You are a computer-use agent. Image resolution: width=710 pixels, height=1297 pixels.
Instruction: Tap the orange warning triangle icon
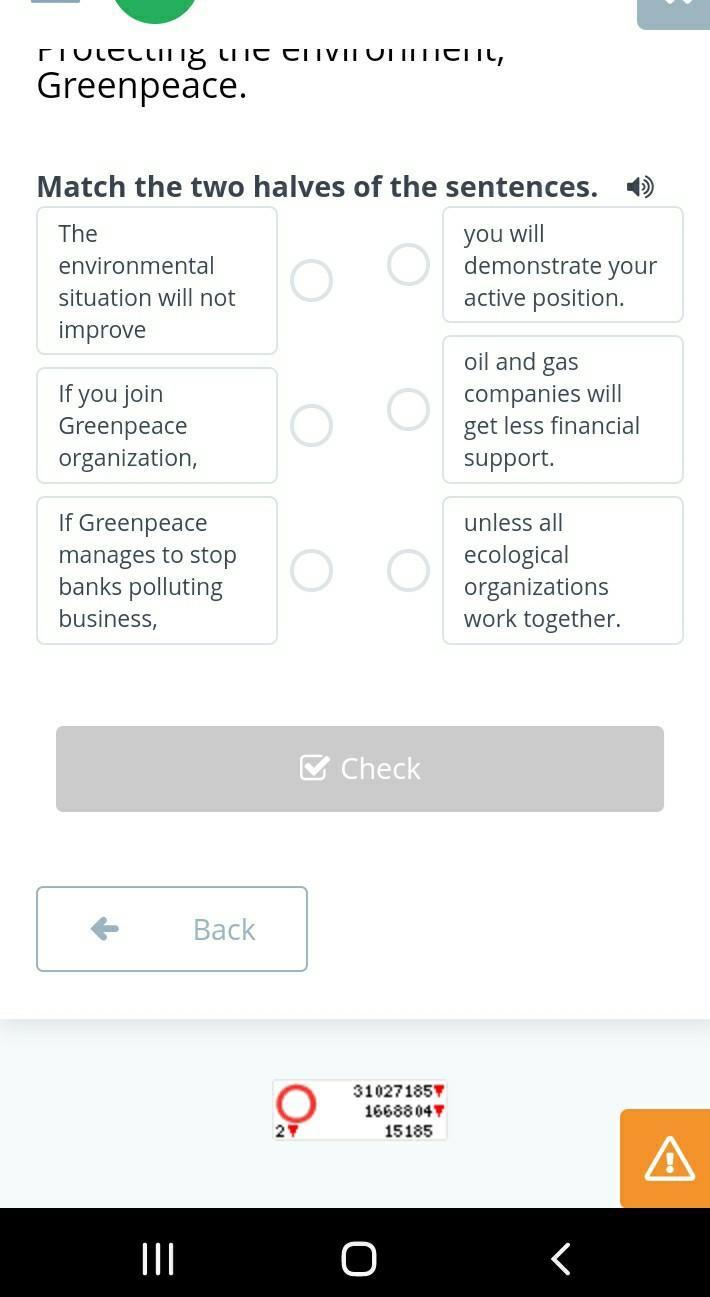pos(668,1159)
